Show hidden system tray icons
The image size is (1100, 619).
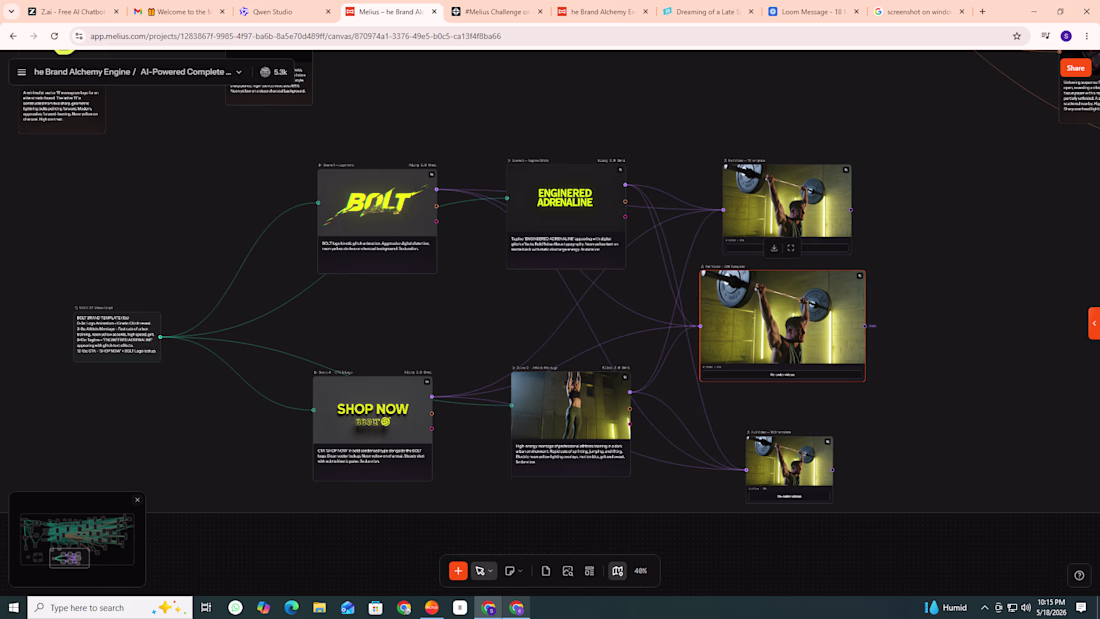pos(984,607)
